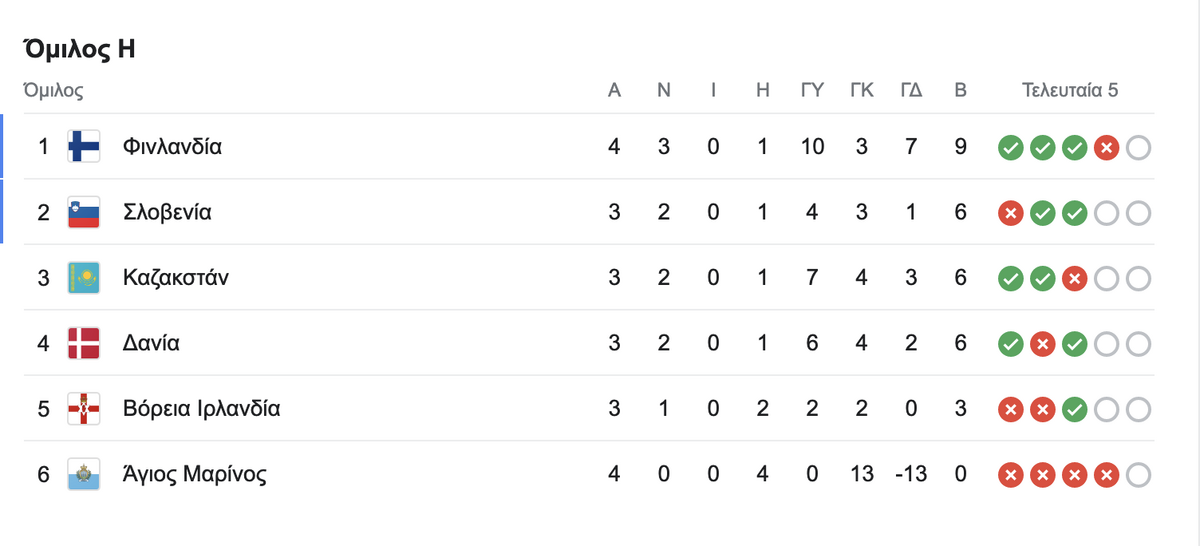This screenshot has width=1200, height=546.
Task: Click the Slovenia flag icon
Action: (83, 213)
